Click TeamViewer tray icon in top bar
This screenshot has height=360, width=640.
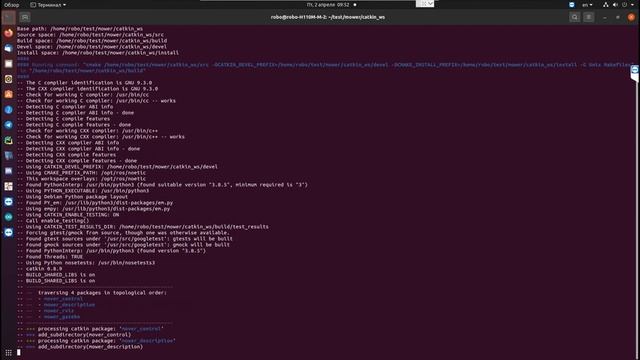pos(572,4)
